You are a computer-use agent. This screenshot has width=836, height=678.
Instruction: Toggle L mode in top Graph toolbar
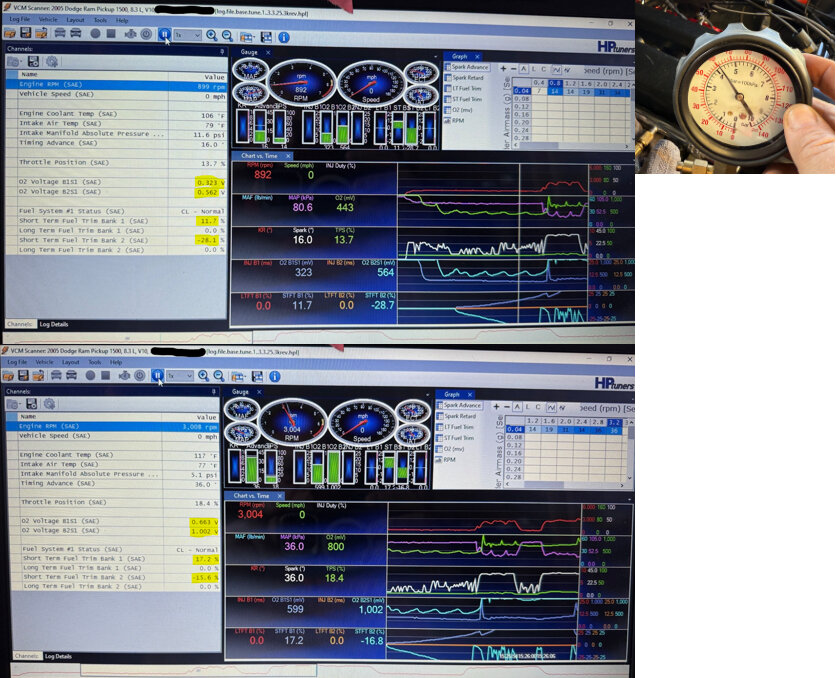pyautogui.click(x=534, y=69)
